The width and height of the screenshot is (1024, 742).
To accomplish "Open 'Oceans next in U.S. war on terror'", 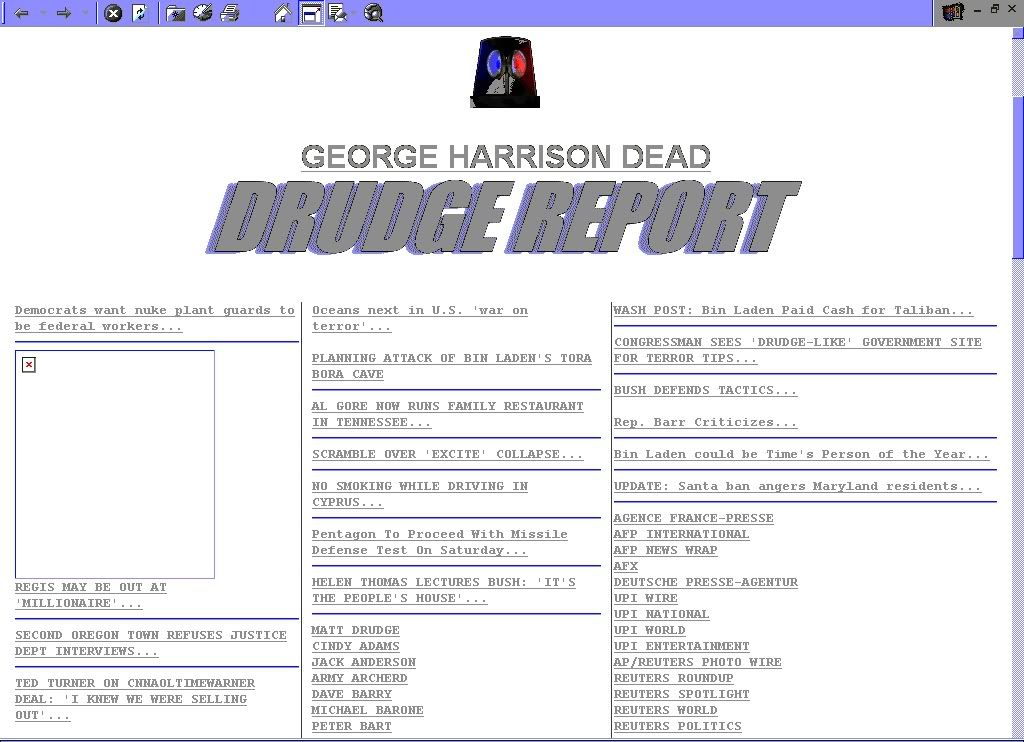I will pyautogui.click(x=420, y=318).
